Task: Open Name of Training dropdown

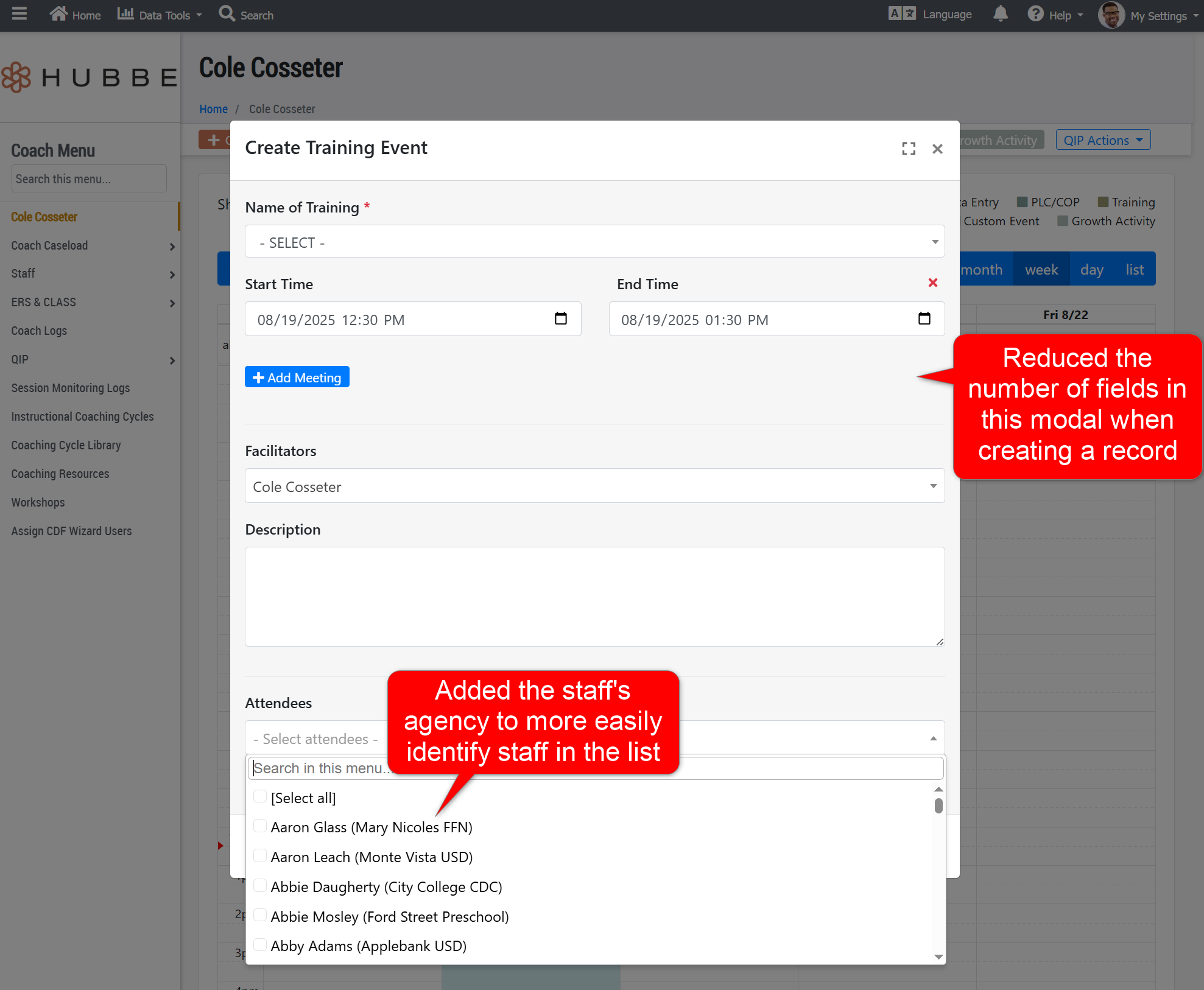Action: tap(594, 242)
